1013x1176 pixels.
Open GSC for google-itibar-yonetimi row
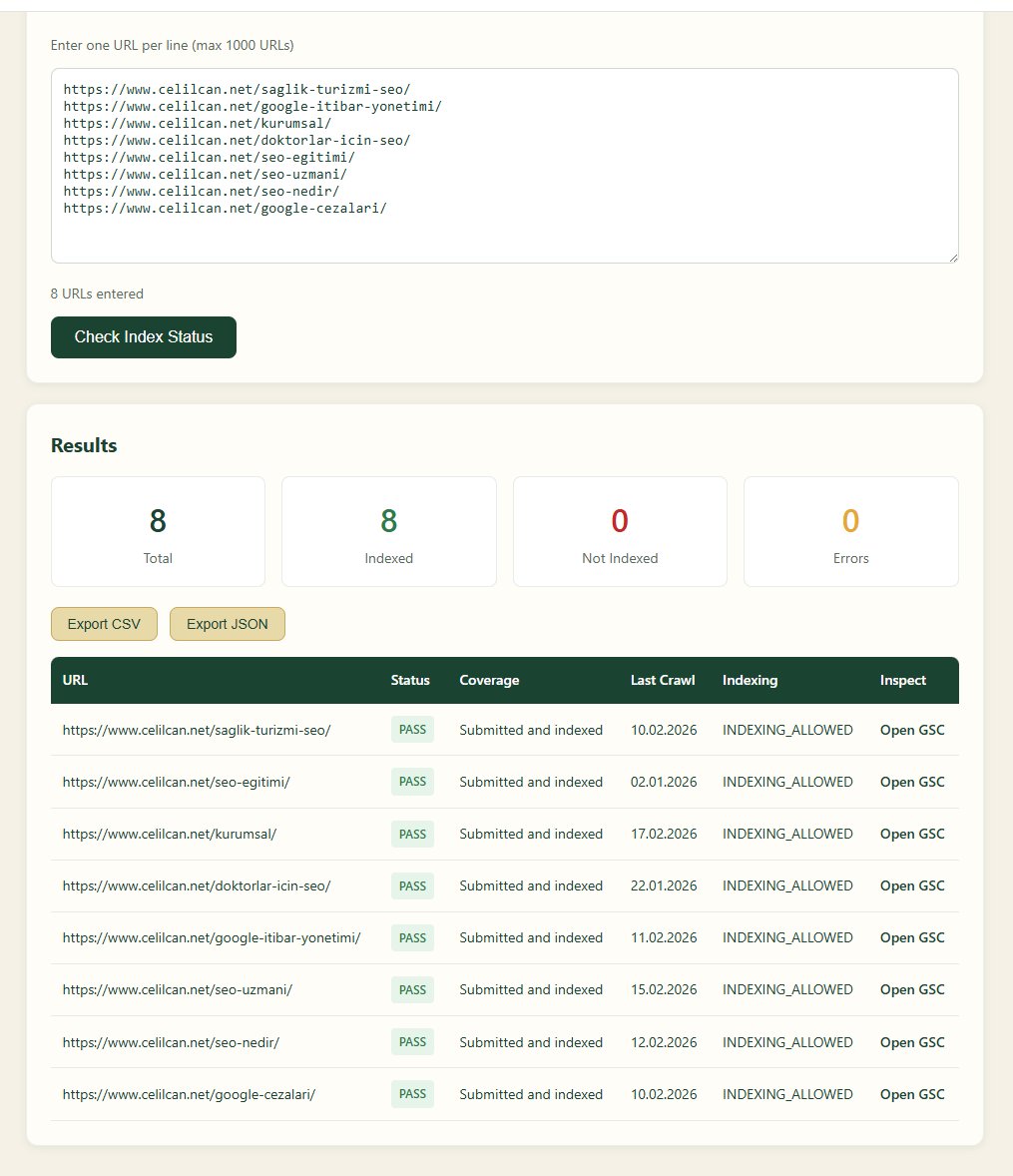tap(912, 937)
